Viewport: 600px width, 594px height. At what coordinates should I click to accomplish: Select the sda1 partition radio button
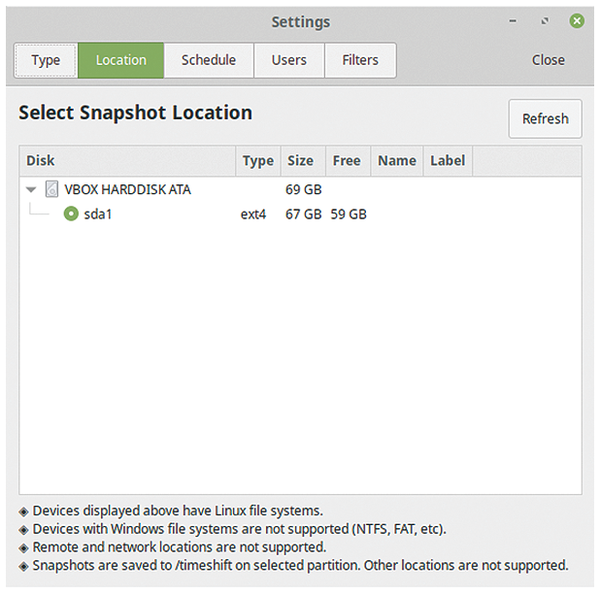[x=71, y=214]
